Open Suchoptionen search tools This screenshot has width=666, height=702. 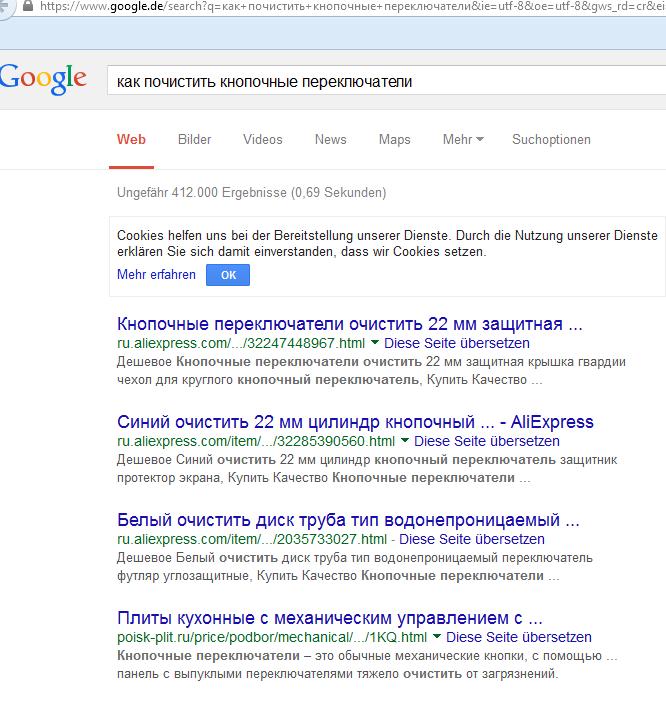pos(551,139)
